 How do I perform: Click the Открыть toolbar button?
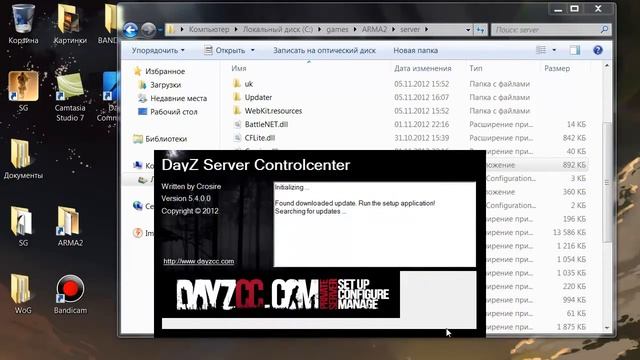[x=225, y=50]
